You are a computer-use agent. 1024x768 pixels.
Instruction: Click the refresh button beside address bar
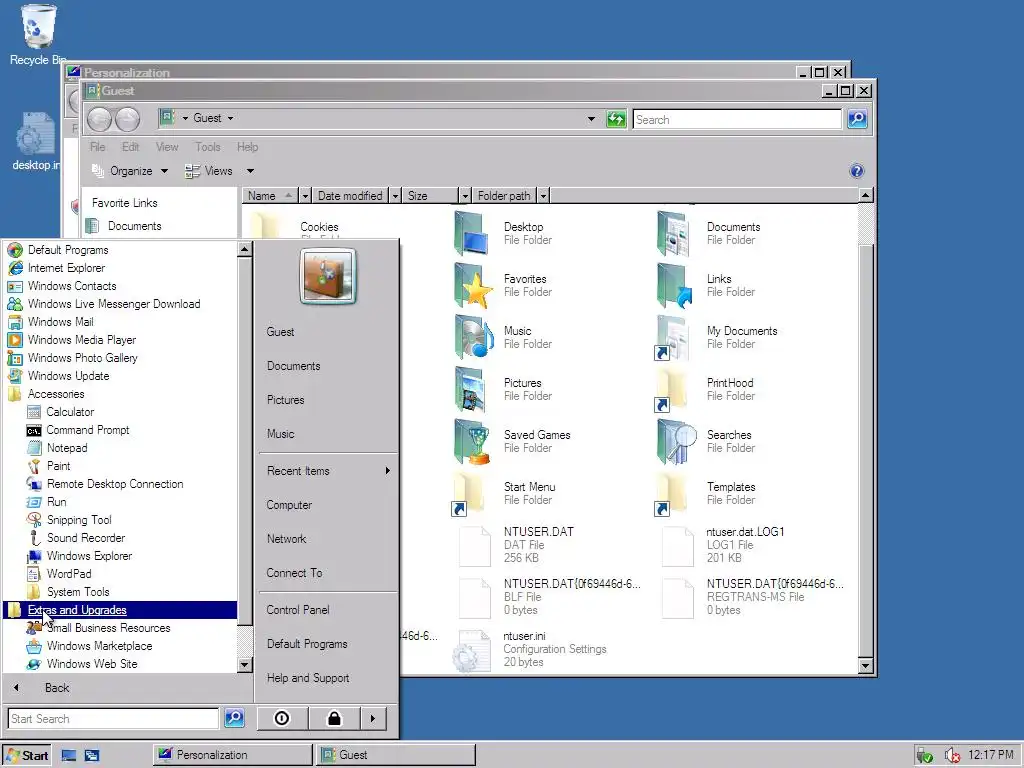pyautogui.click(x=615, y=119)
